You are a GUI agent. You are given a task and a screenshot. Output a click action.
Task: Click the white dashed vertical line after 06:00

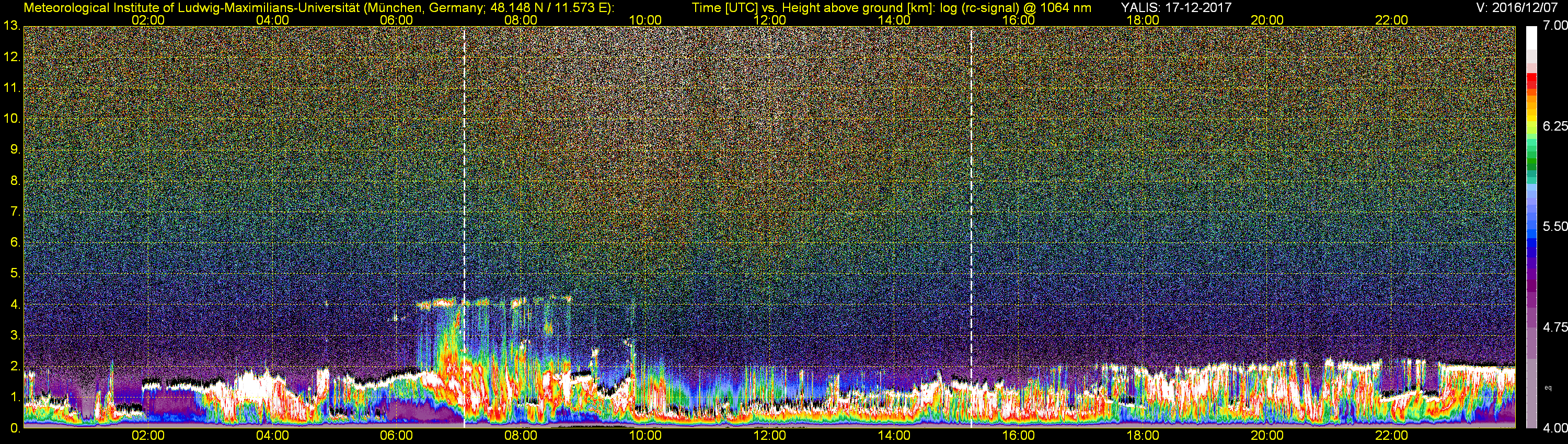(464, 227)
